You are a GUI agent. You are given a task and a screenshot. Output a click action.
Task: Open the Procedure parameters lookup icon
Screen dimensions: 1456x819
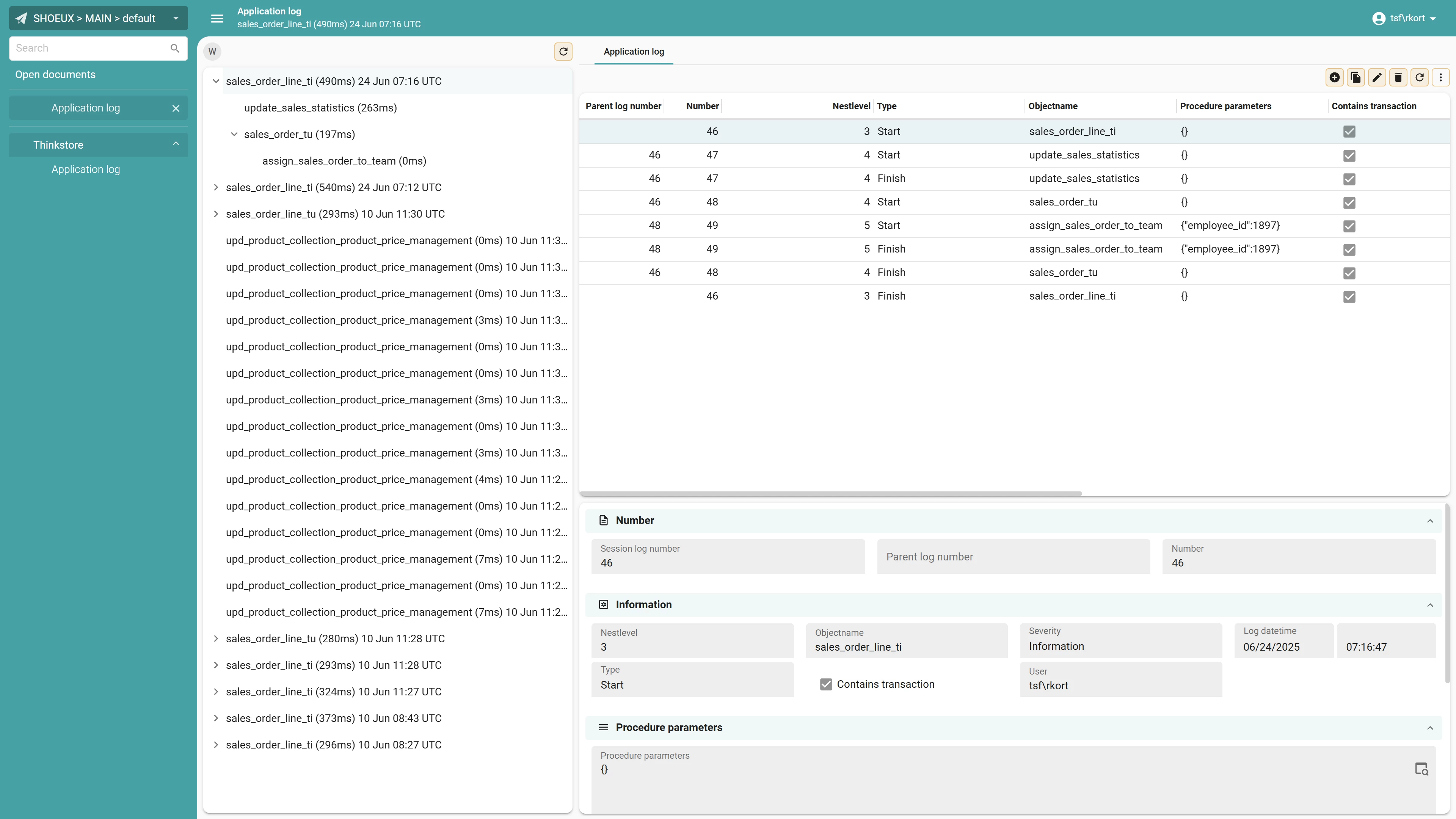1421,769
